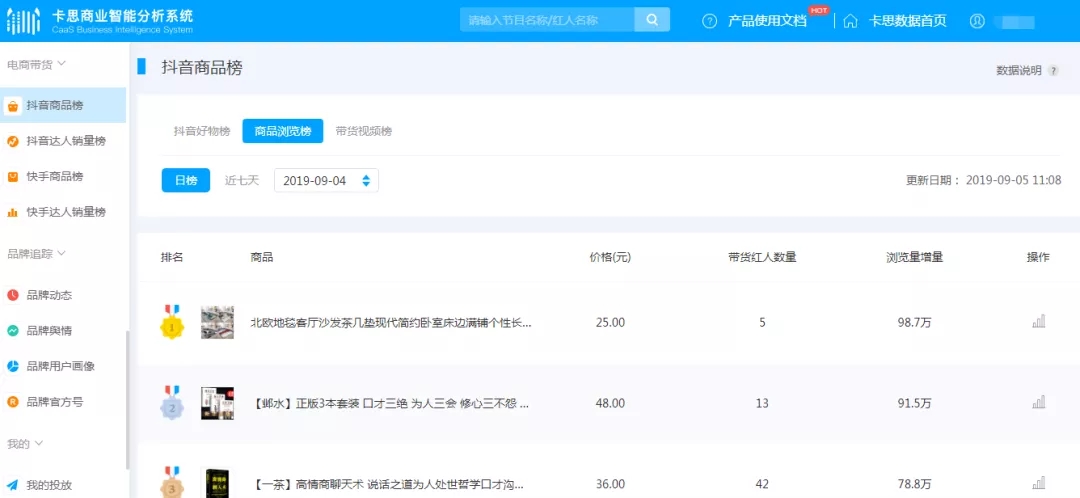1080x498 pixels.
Task: Open the 2019-09-04 date selector
Action: 326,180
